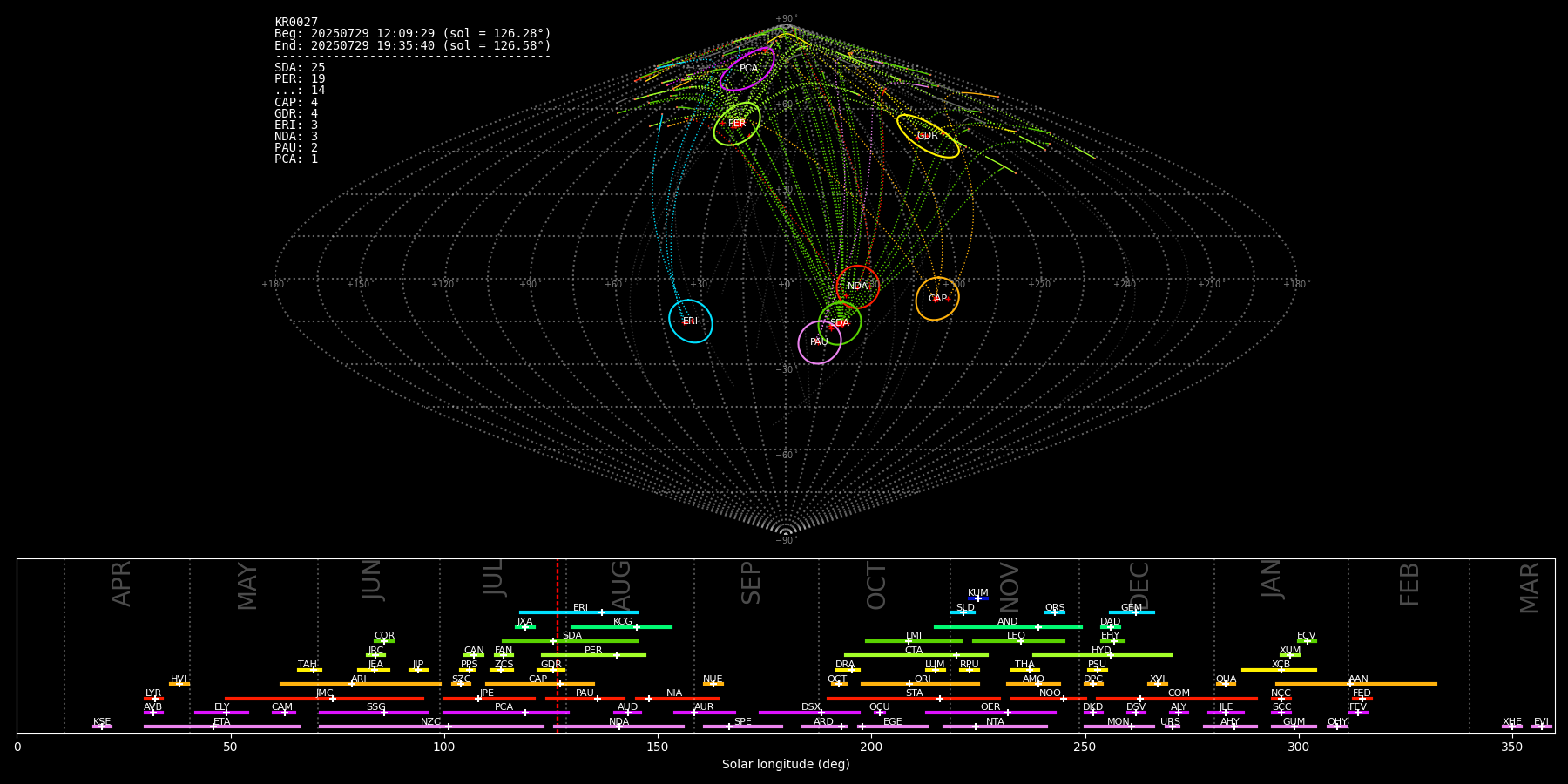The height and width of the screenshot is (784, 1568).
Task: Select the SSG purple bar in timeline
Action: tap(373, 713)
